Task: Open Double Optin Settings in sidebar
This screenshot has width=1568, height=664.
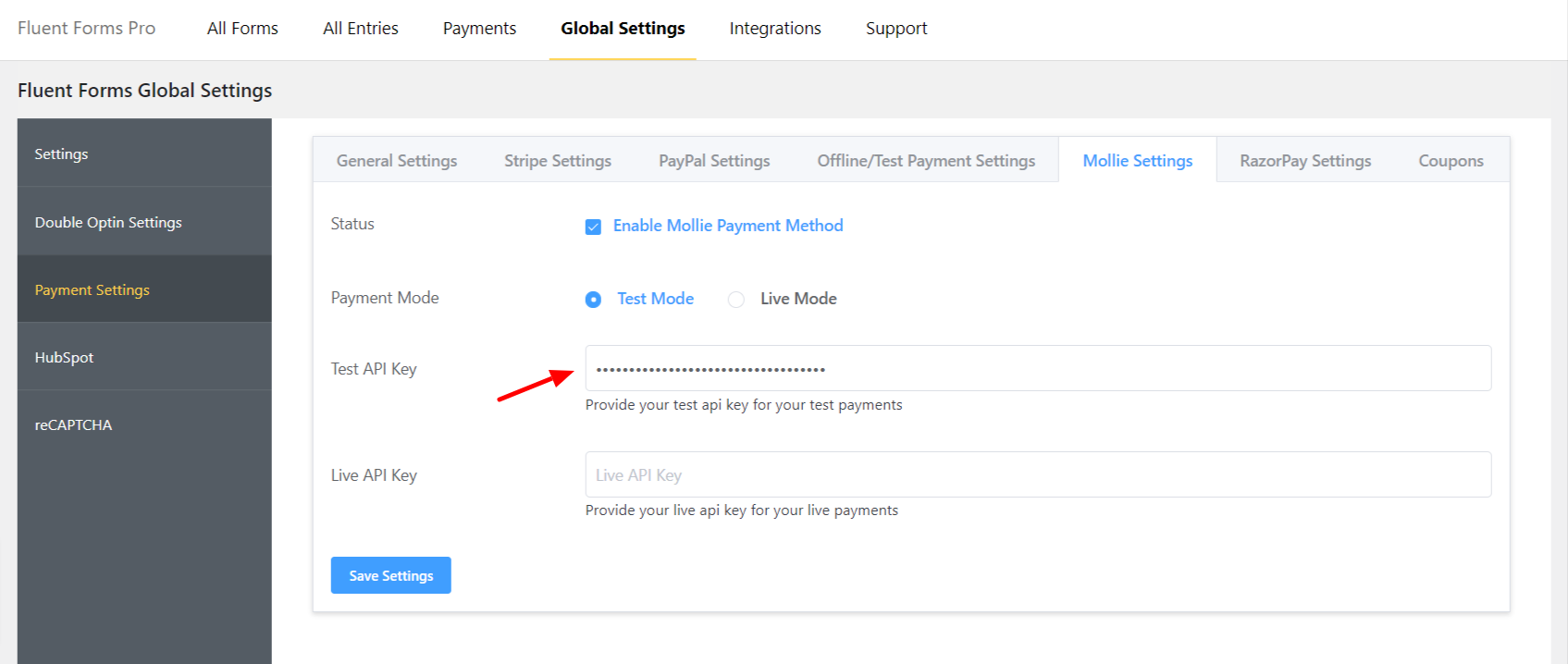Action: [x=144, y=222]
